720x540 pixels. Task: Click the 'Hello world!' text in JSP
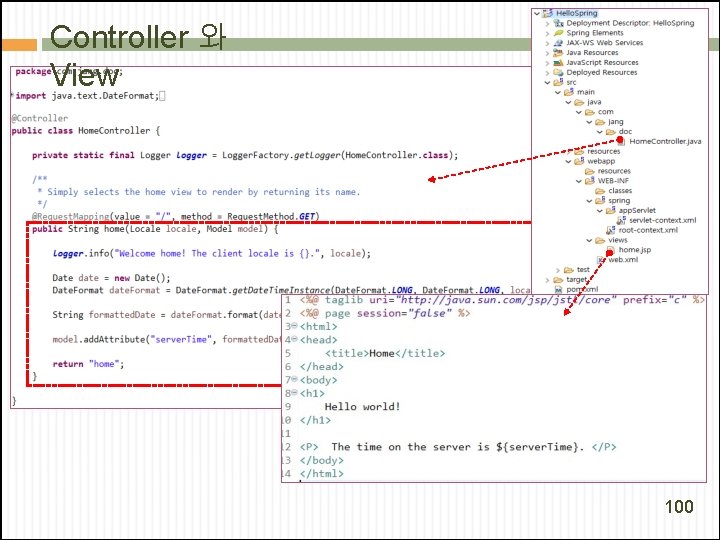[x=362, y=407]
